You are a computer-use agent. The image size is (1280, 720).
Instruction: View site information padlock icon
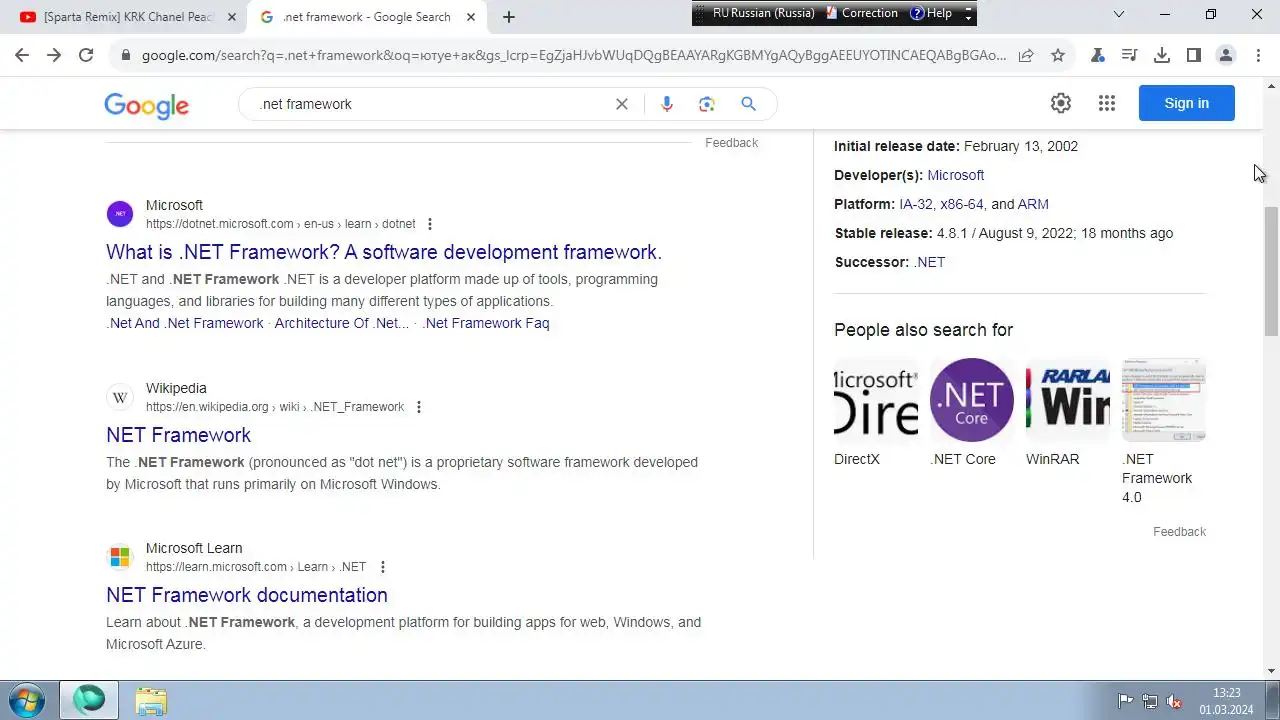126,56
